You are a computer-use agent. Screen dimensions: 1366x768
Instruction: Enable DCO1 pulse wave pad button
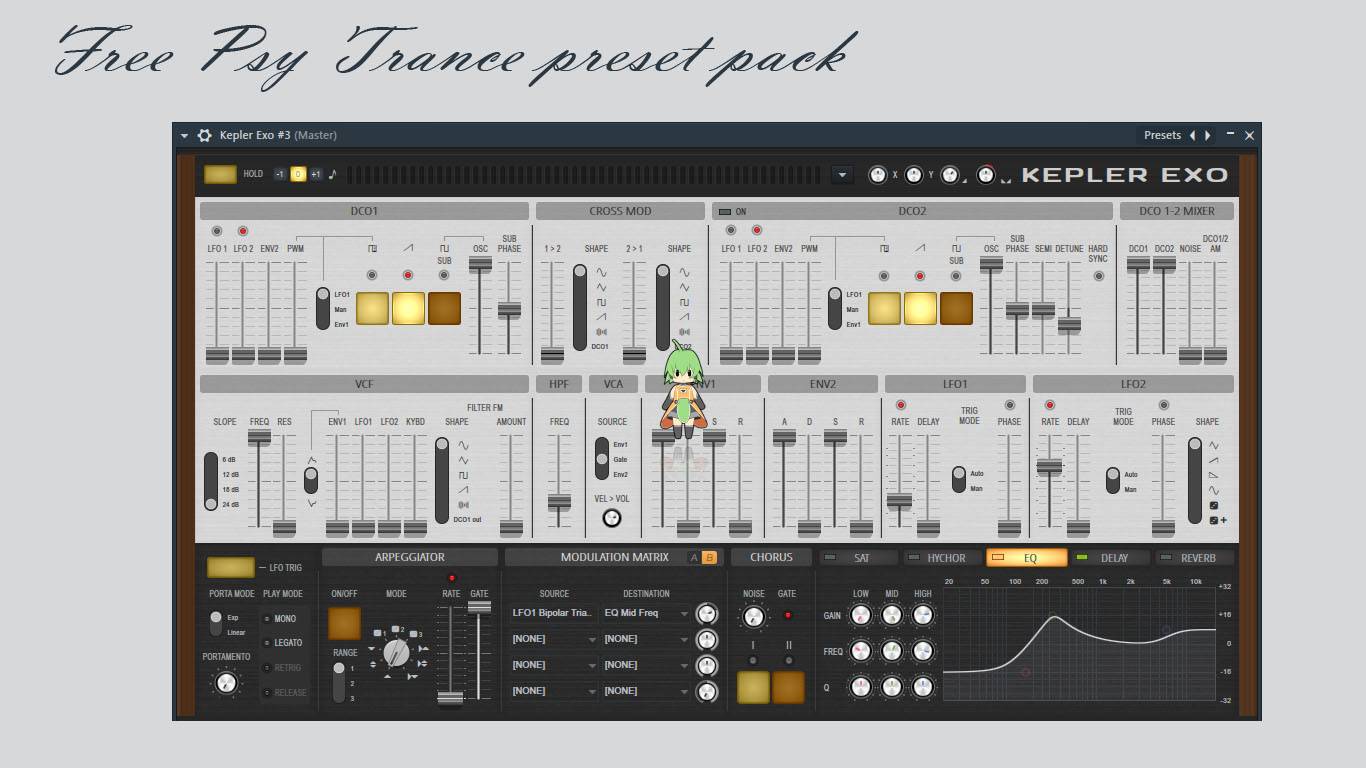(372, 308)
